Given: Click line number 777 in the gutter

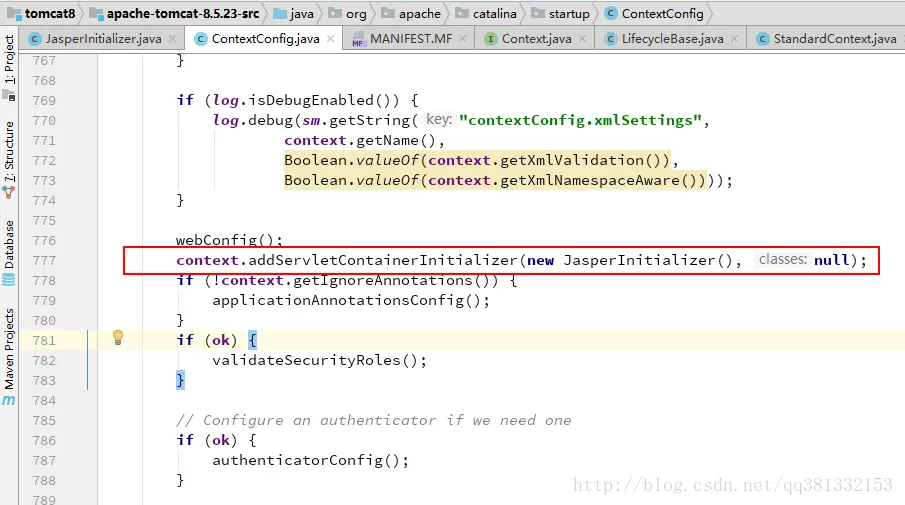Looking at the screenshot, I should (x=44, y=260).
